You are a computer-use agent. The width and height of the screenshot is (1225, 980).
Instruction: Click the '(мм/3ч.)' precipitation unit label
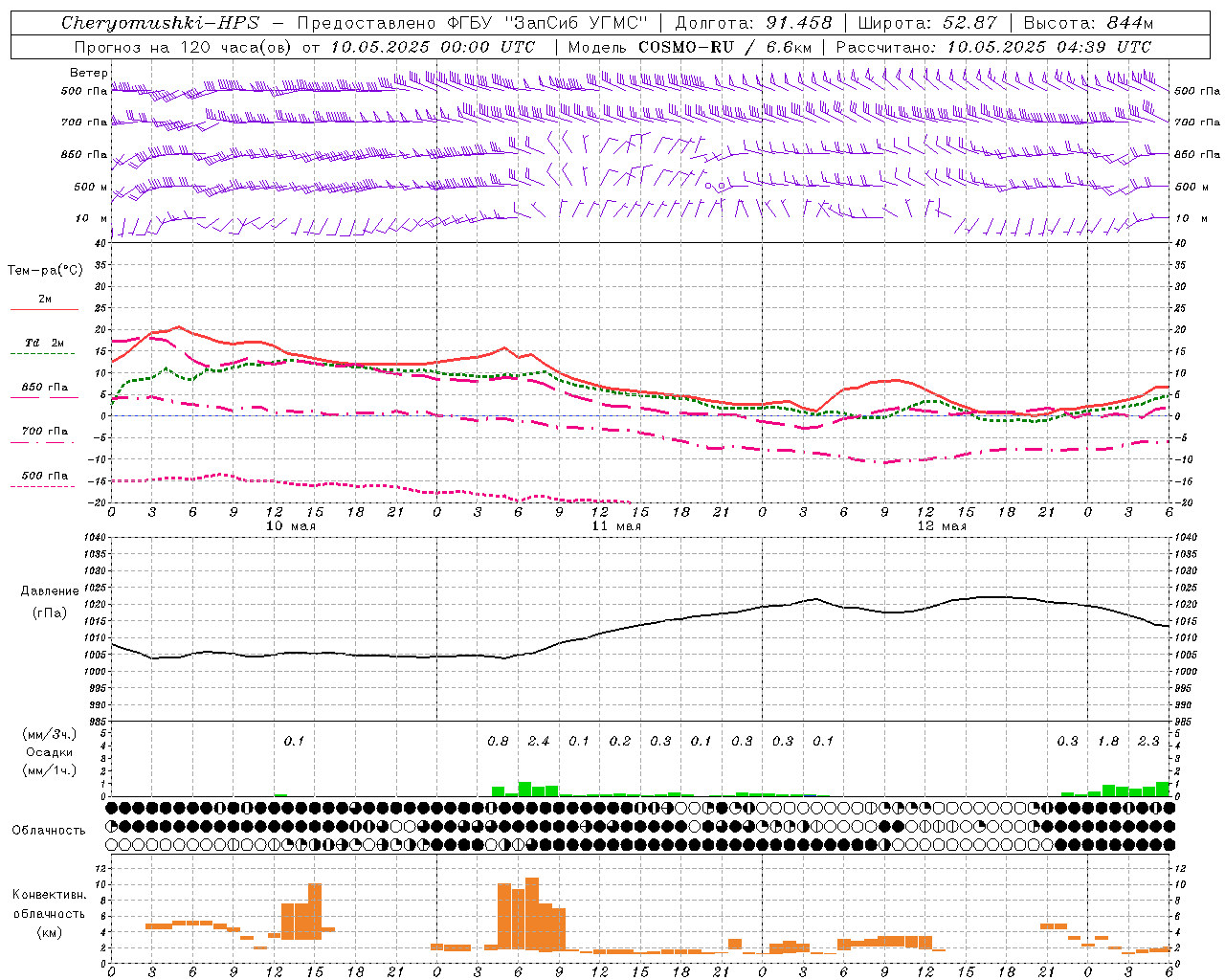click(50, 735)
